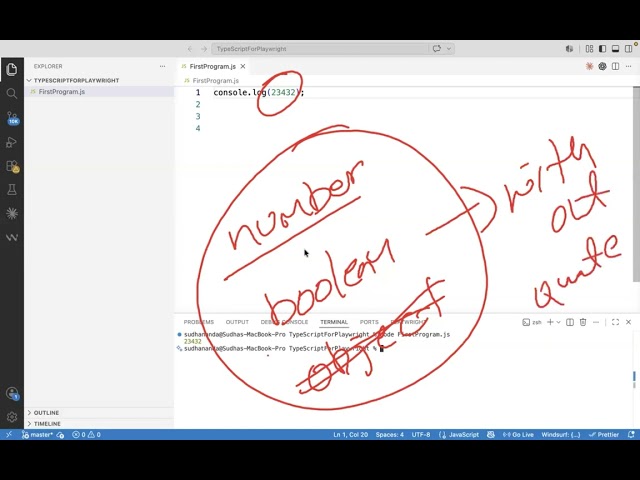Create a new terminal with plus icon
This screenshot has width=640, height=480.
(x=550, y=322)
